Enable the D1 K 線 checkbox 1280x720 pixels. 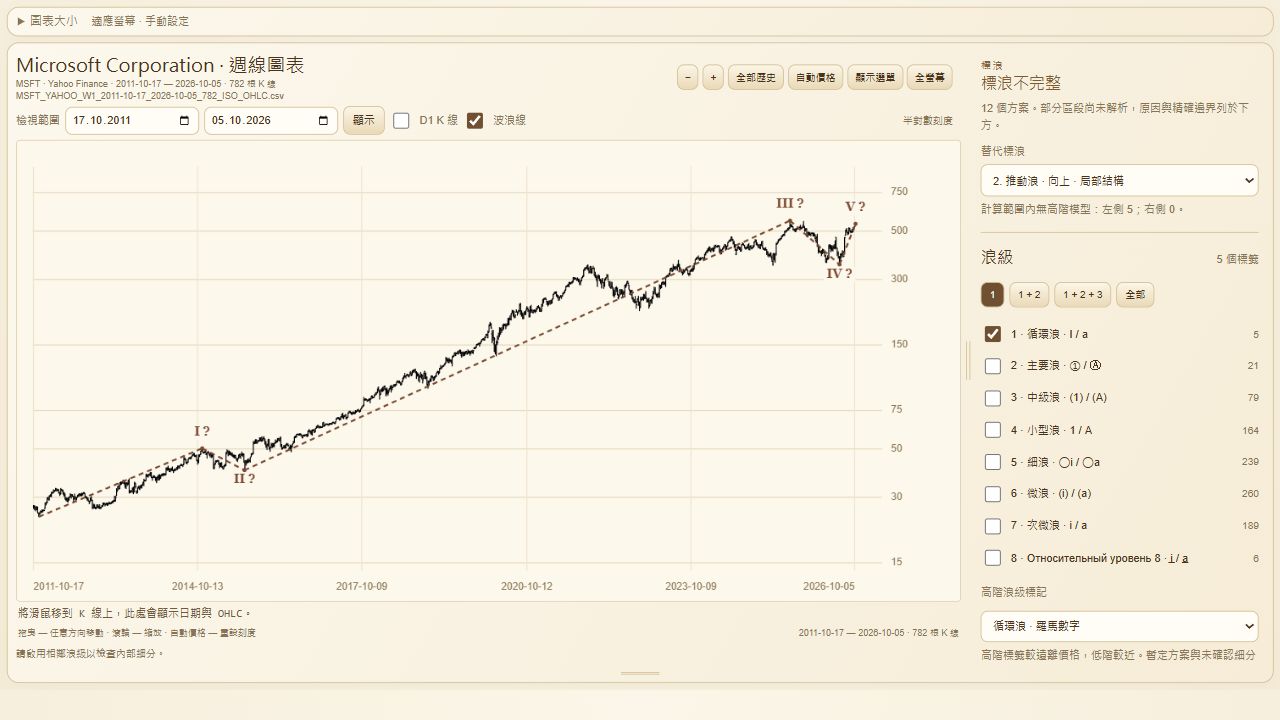coord(401,120)
